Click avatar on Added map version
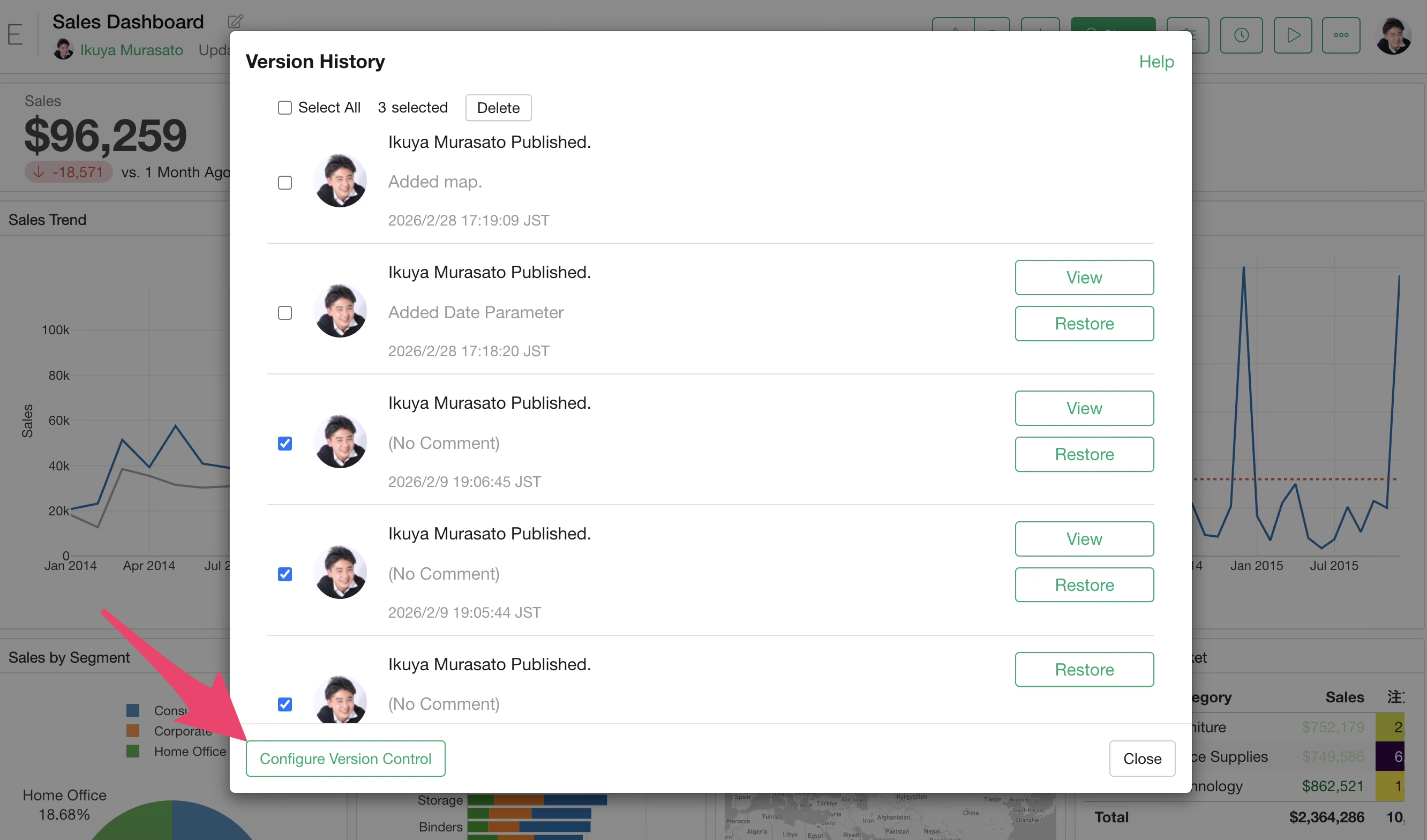The width and height of the screenshot is (1427, 840). [340, 181]
